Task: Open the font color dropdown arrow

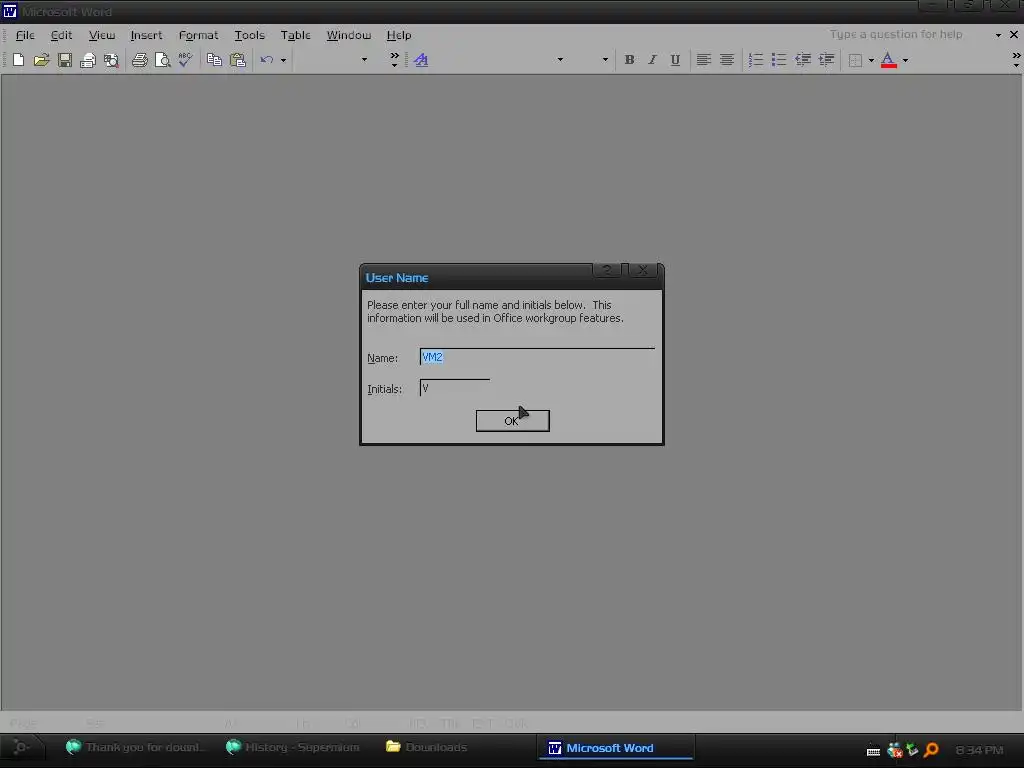Action: [905, 60]
